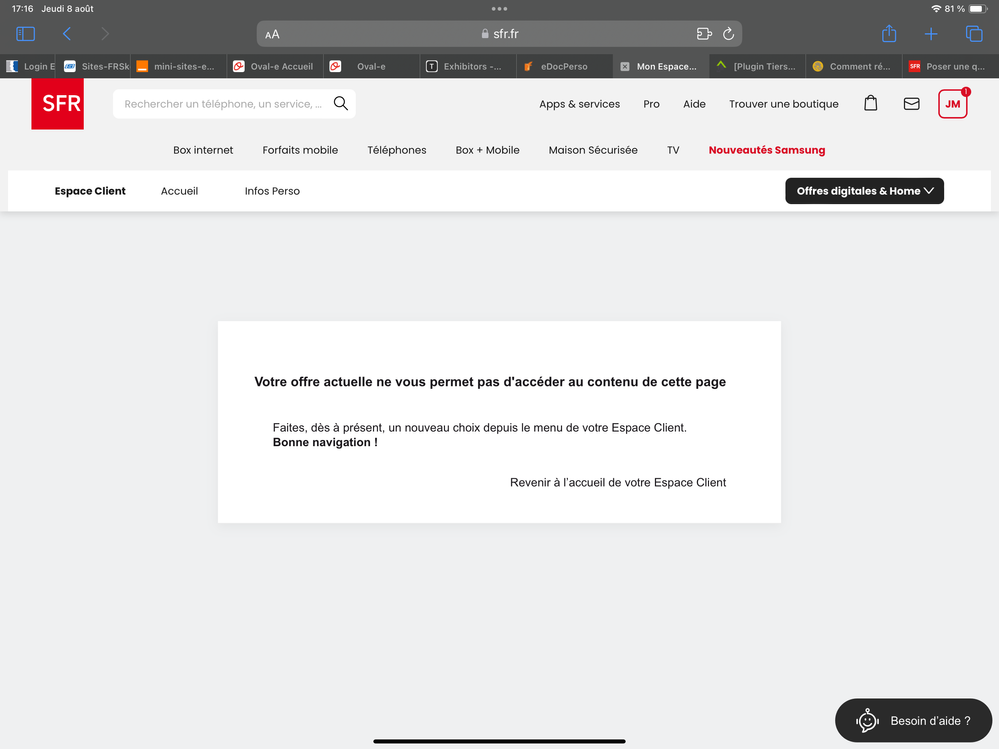The image size is (999, 749).
Task: Go back with the back arrow
Action: 67,34
